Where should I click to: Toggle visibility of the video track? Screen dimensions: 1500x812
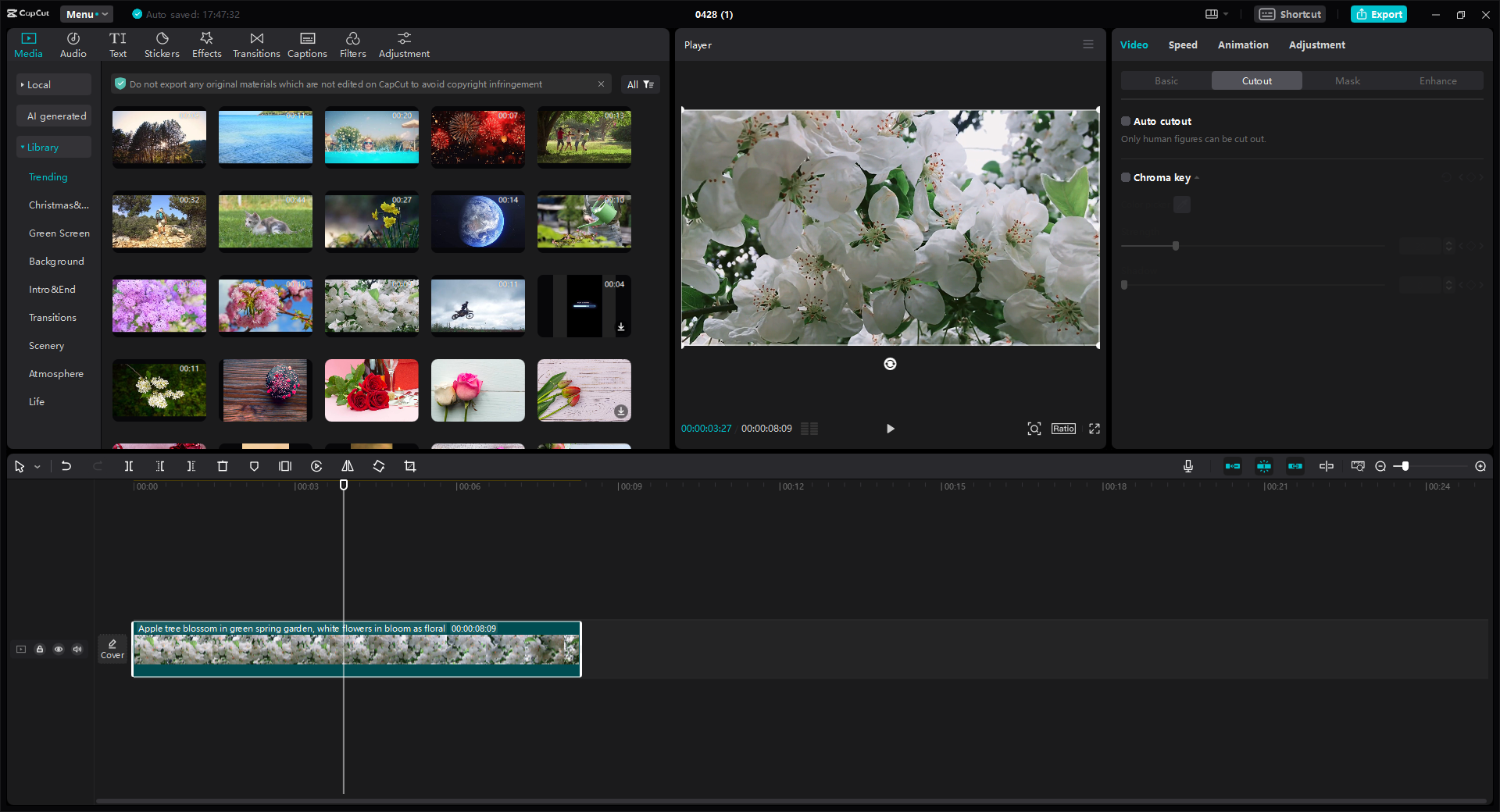coord(59,649)
